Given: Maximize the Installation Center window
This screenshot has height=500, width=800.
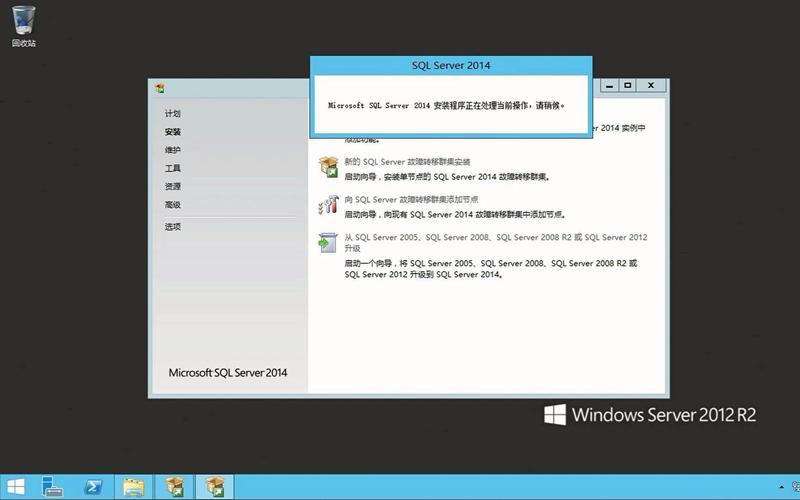Looking at the screenshot, I should [x=628, y=86].
